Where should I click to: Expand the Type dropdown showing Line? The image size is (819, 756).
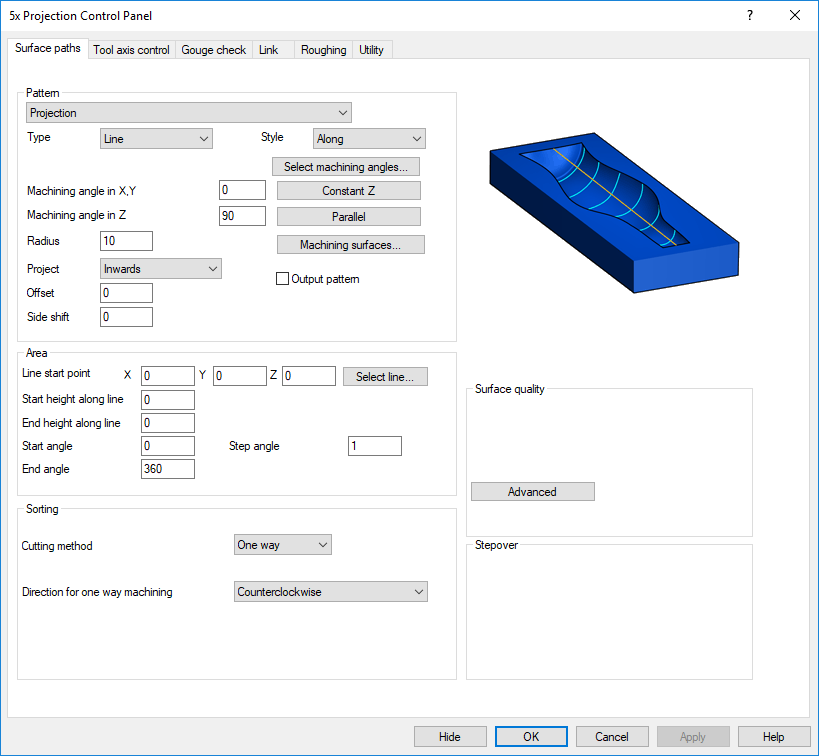point(157,139)
